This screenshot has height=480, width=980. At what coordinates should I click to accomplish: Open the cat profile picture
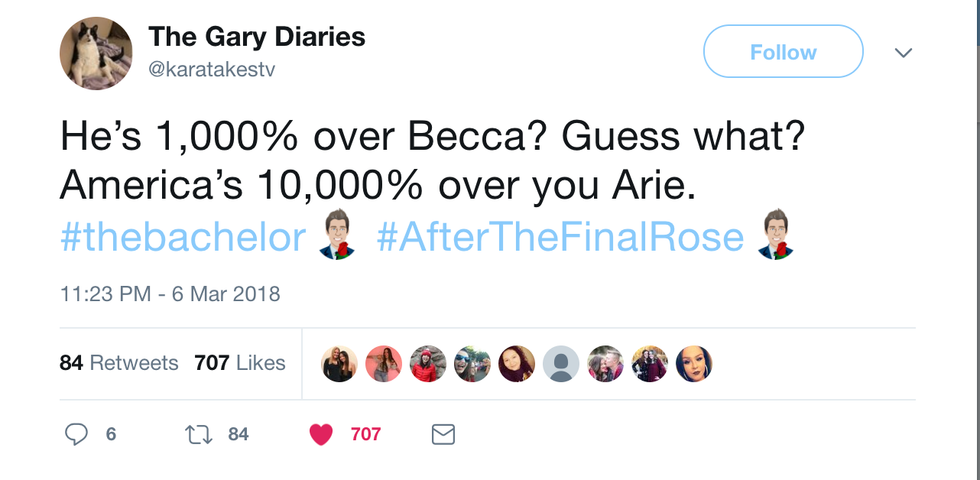(96, 52)
